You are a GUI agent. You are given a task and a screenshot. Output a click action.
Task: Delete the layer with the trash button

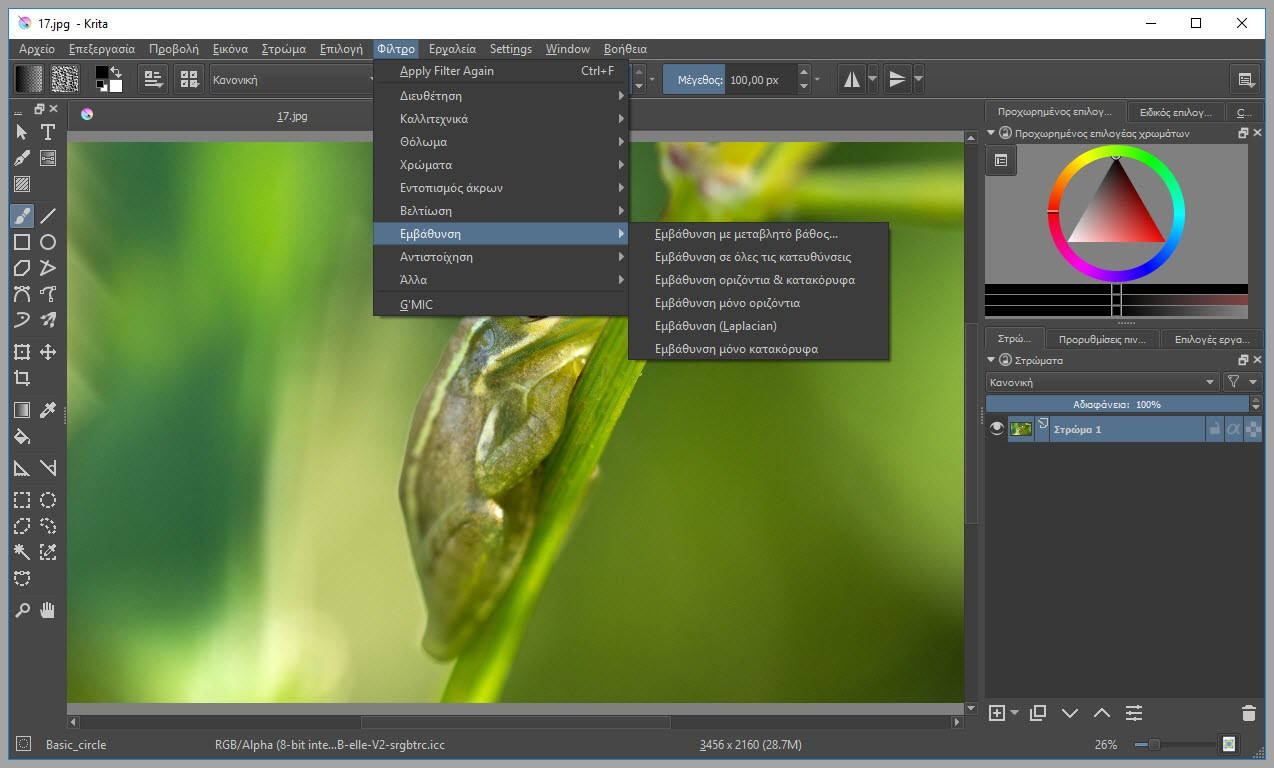[x=1248, y=712]
